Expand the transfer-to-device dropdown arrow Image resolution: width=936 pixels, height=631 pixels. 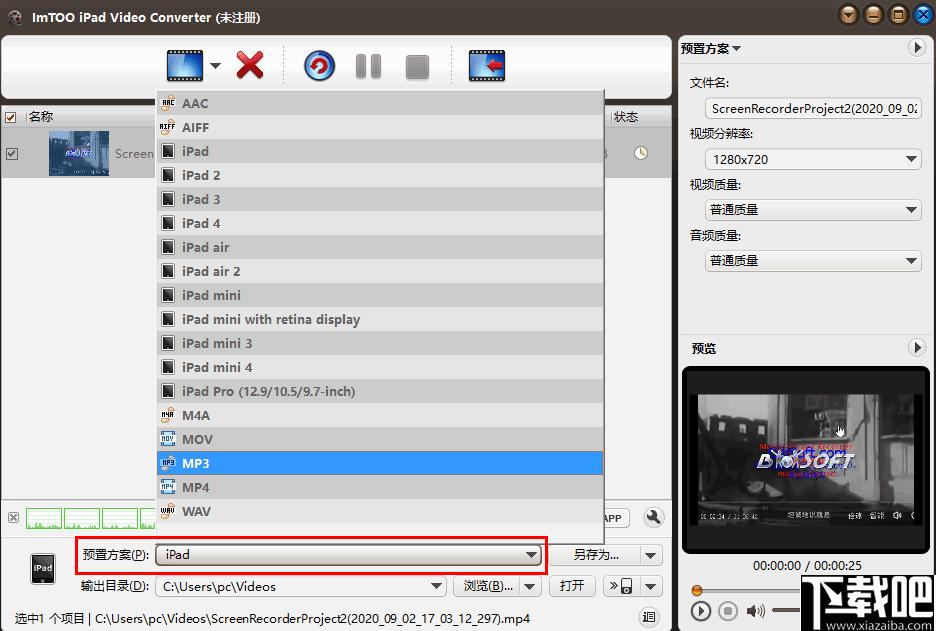click(x=651, y=586)
